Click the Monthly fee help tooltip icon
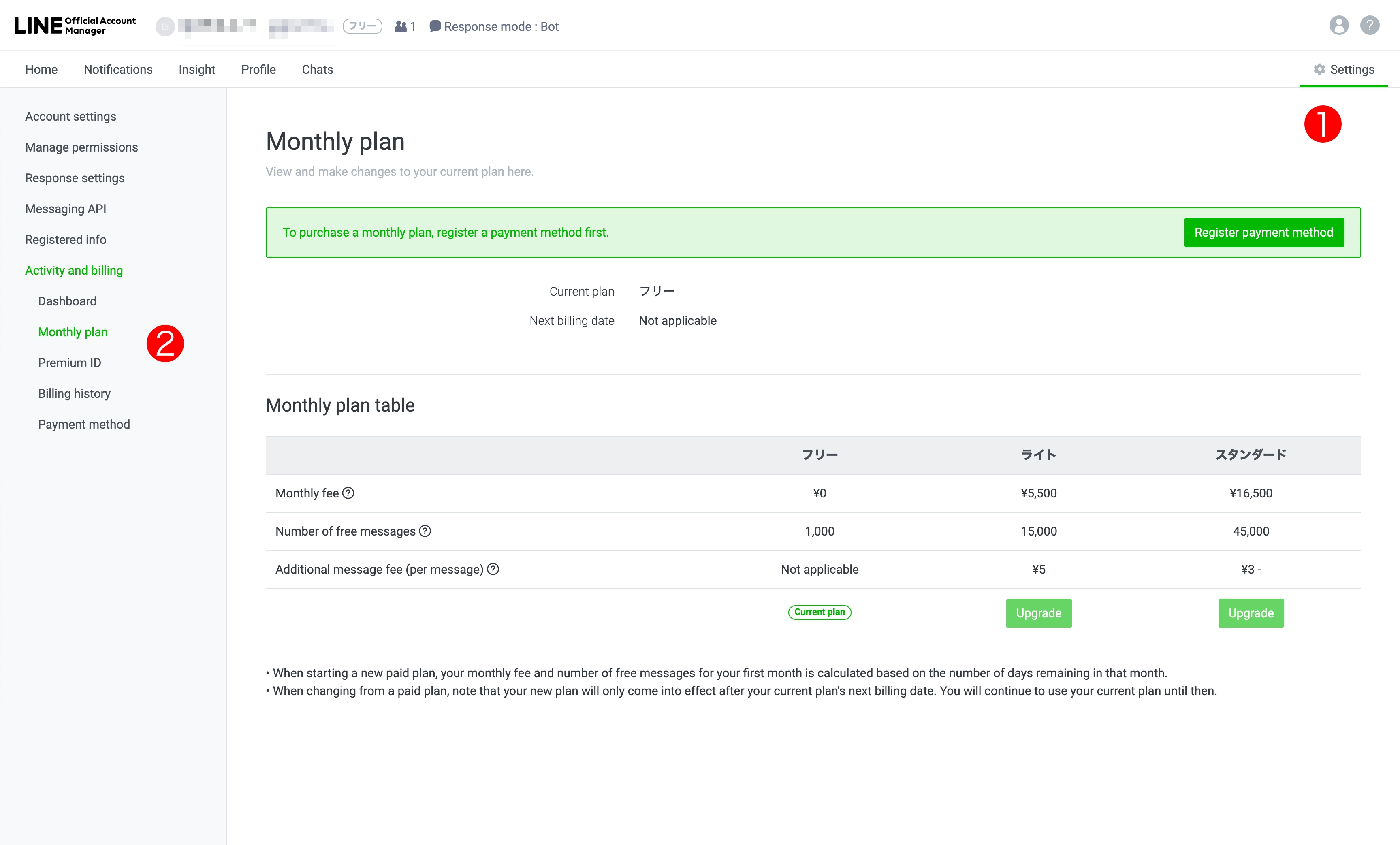This screenshot has width=1400, height=845. tap(348, 493)
